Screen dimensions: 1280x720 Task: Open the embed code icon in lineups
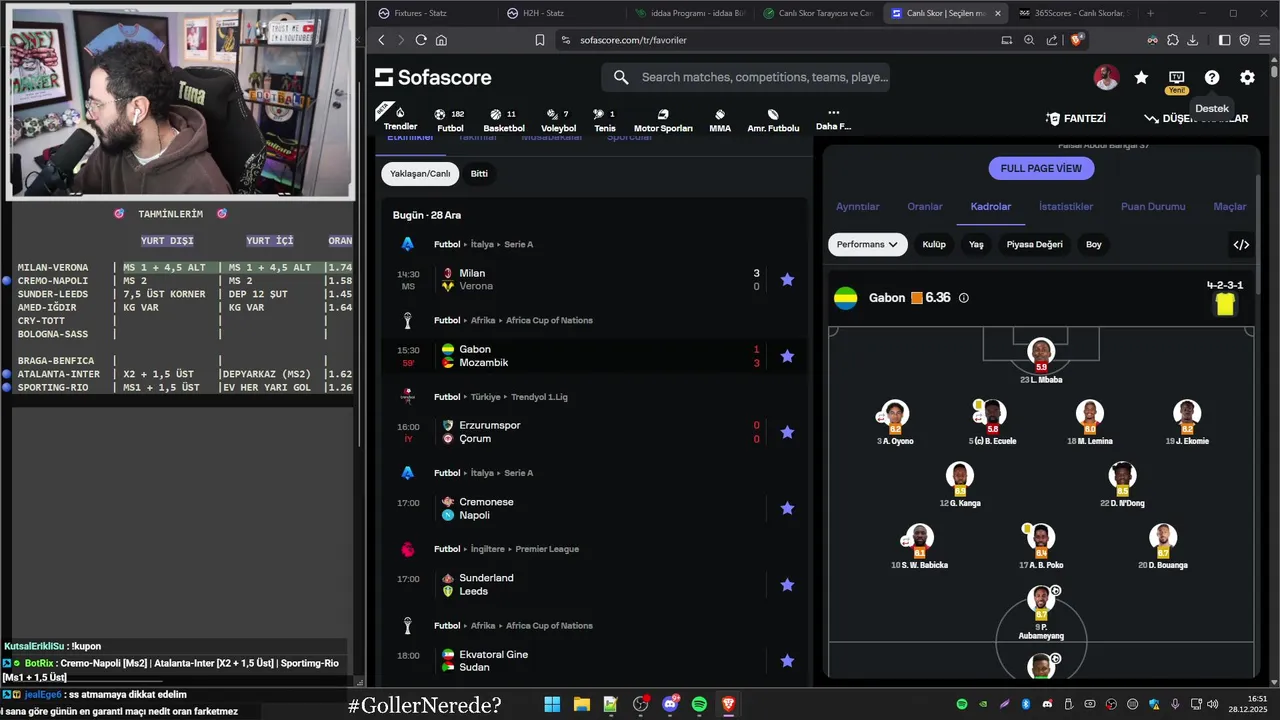pyautogui.click(x=1241, y=244)
